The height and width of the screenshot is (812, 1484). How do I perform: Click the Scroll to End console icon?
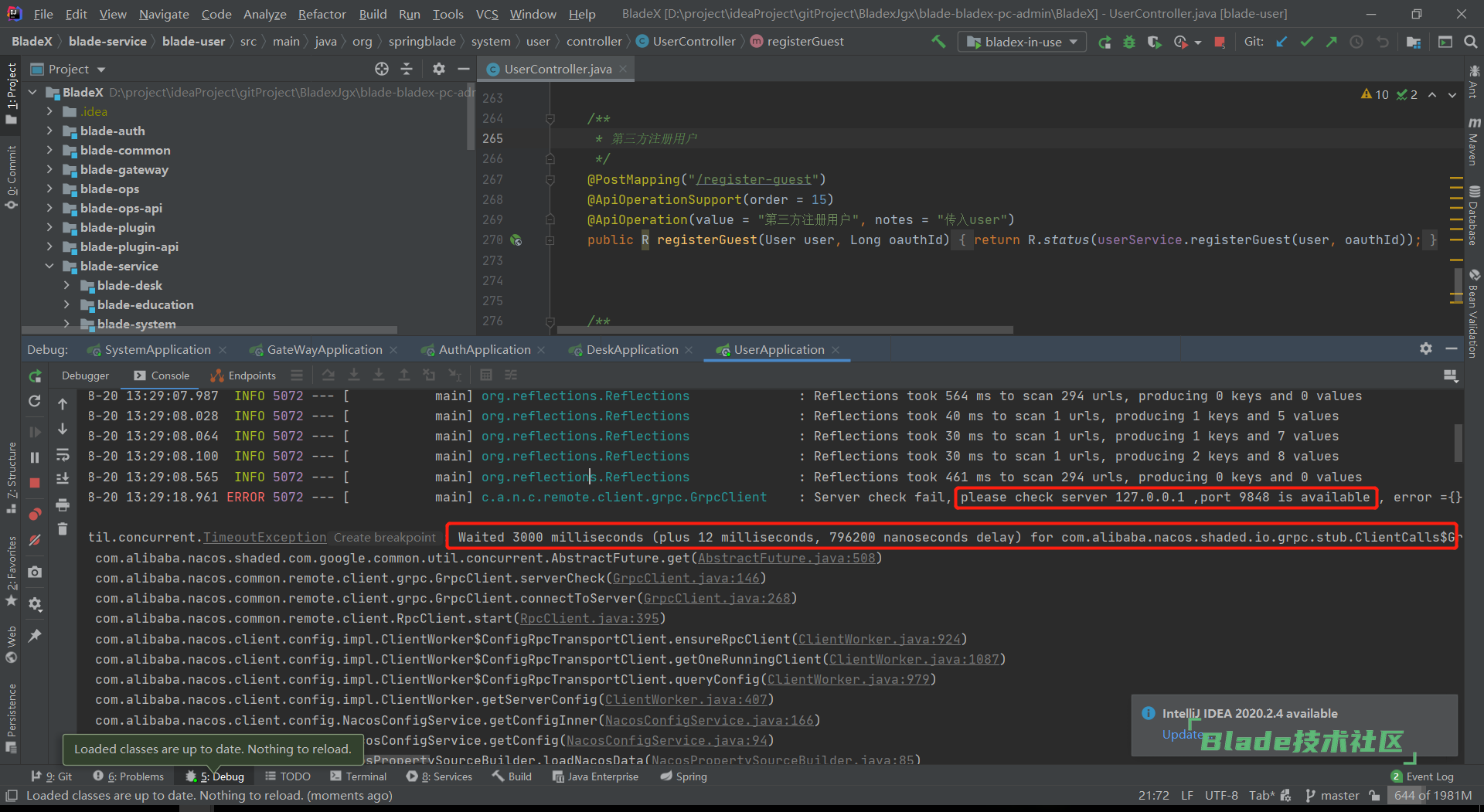point(63,479)
